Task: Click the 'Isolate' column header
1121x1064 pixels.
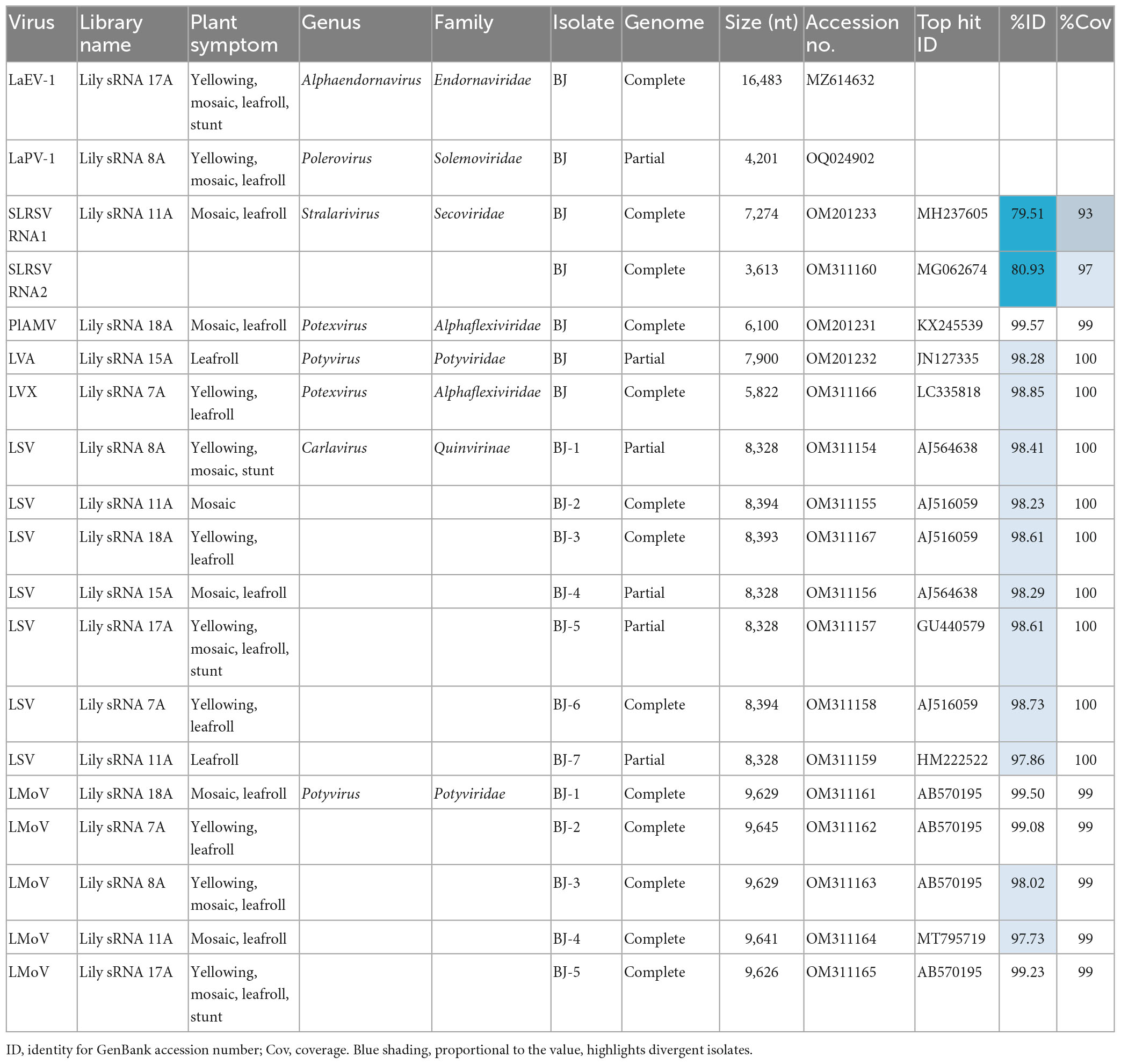Action: point(586,33)
